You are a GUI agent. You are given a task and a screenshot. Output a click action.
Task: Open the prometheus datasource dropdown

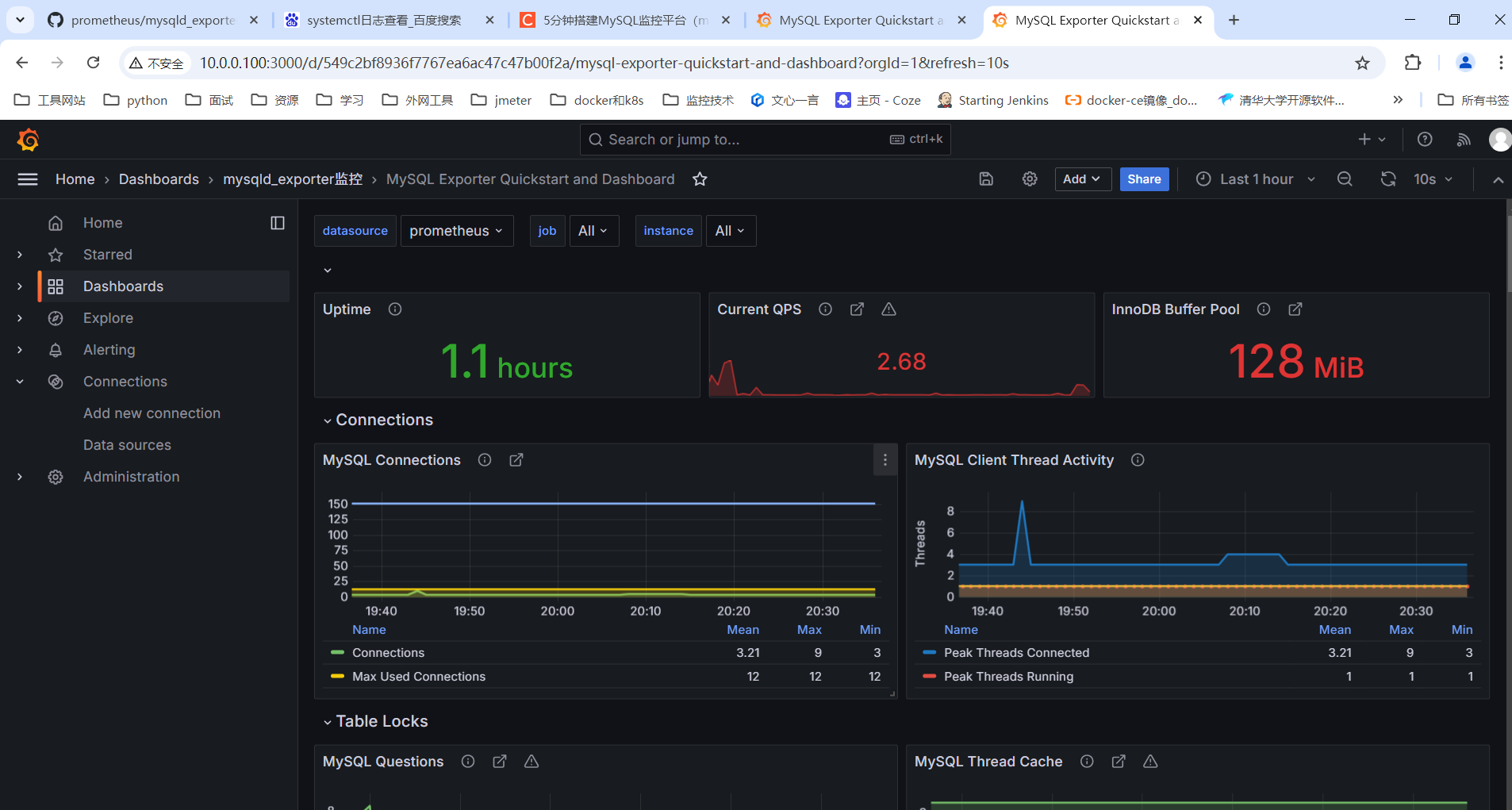click(457, 231)
